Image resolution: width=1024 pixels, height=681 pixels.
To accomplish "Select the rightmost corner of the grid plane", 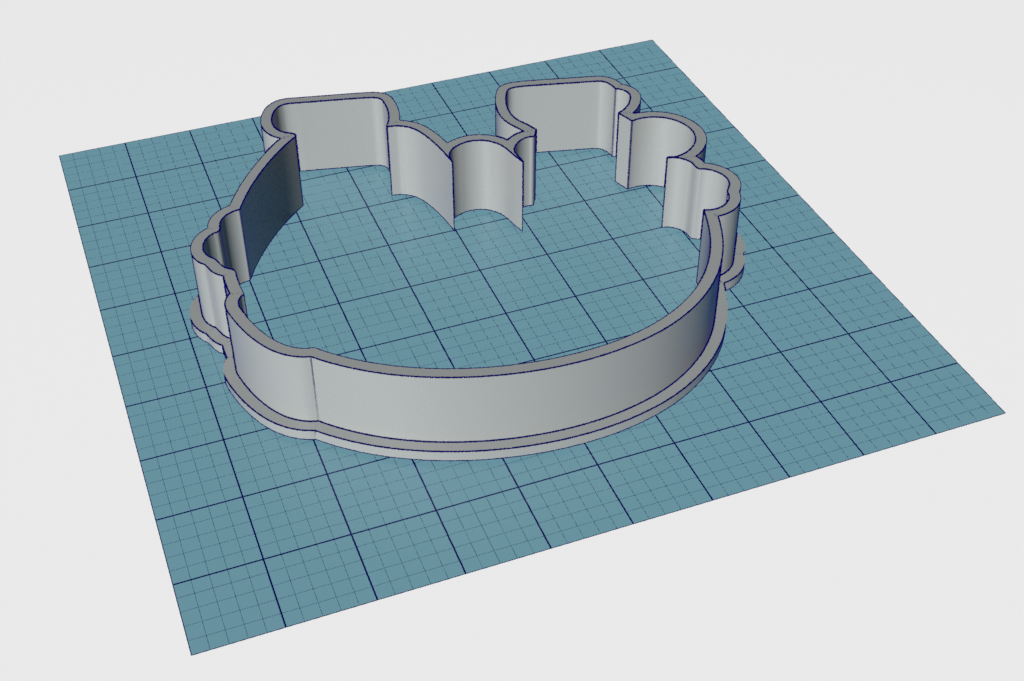I will [x=1002, y=410].
